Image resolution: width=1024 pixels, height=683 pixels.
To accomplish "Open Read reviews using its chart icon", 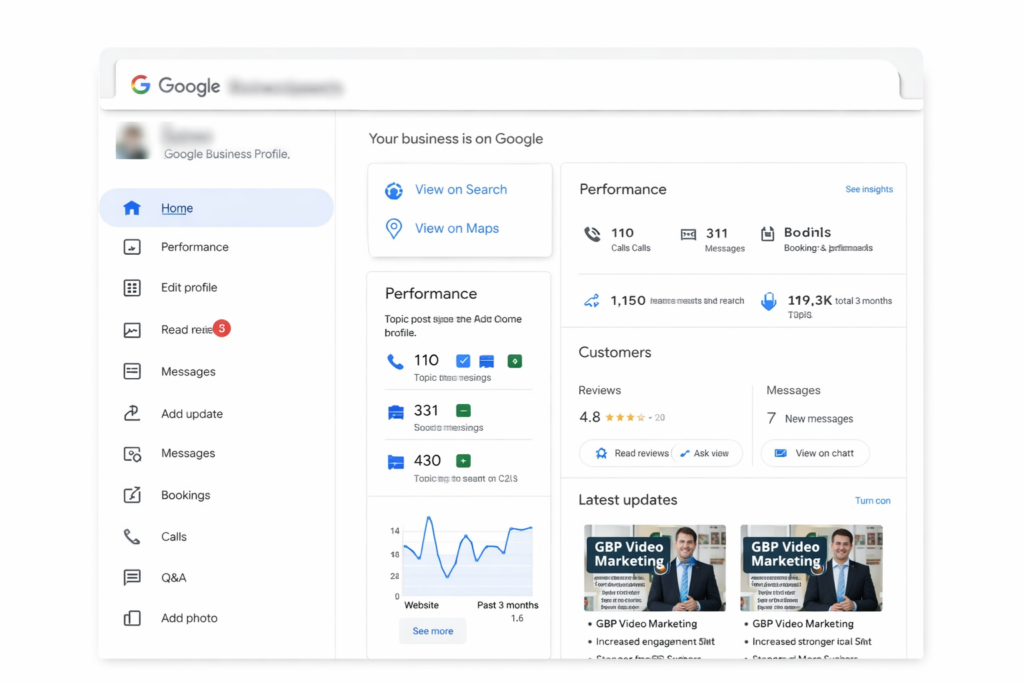I will 132,329.
